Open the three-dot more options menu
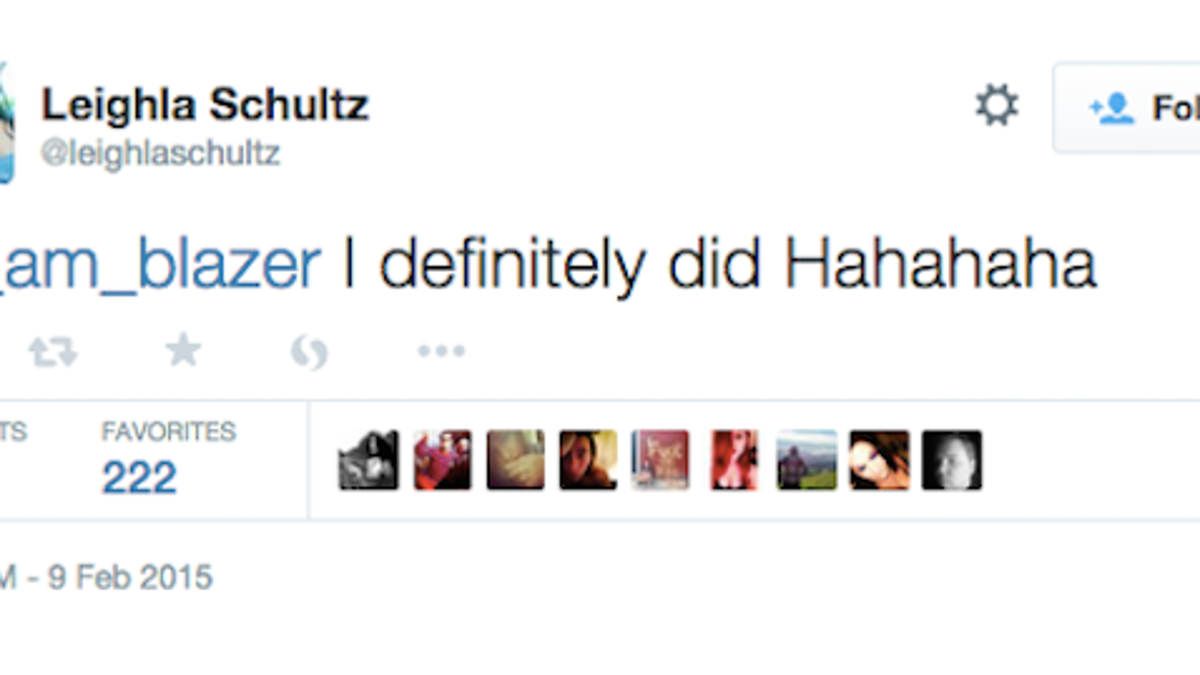The height and width of the screenshot is (675, 1200). tap(441, 351)
